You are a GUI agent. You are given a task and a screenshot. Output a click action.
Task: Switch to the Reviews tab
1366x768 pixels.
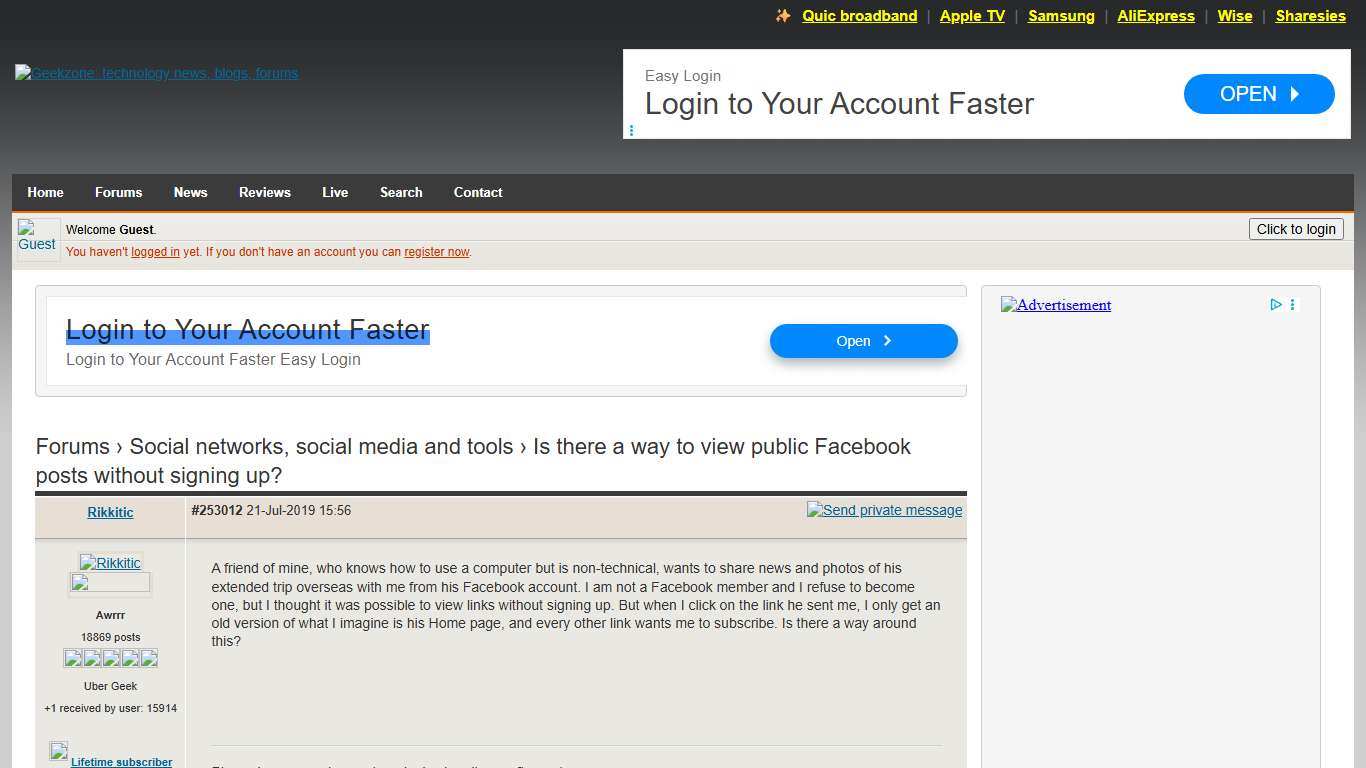[x=264, y=192]
